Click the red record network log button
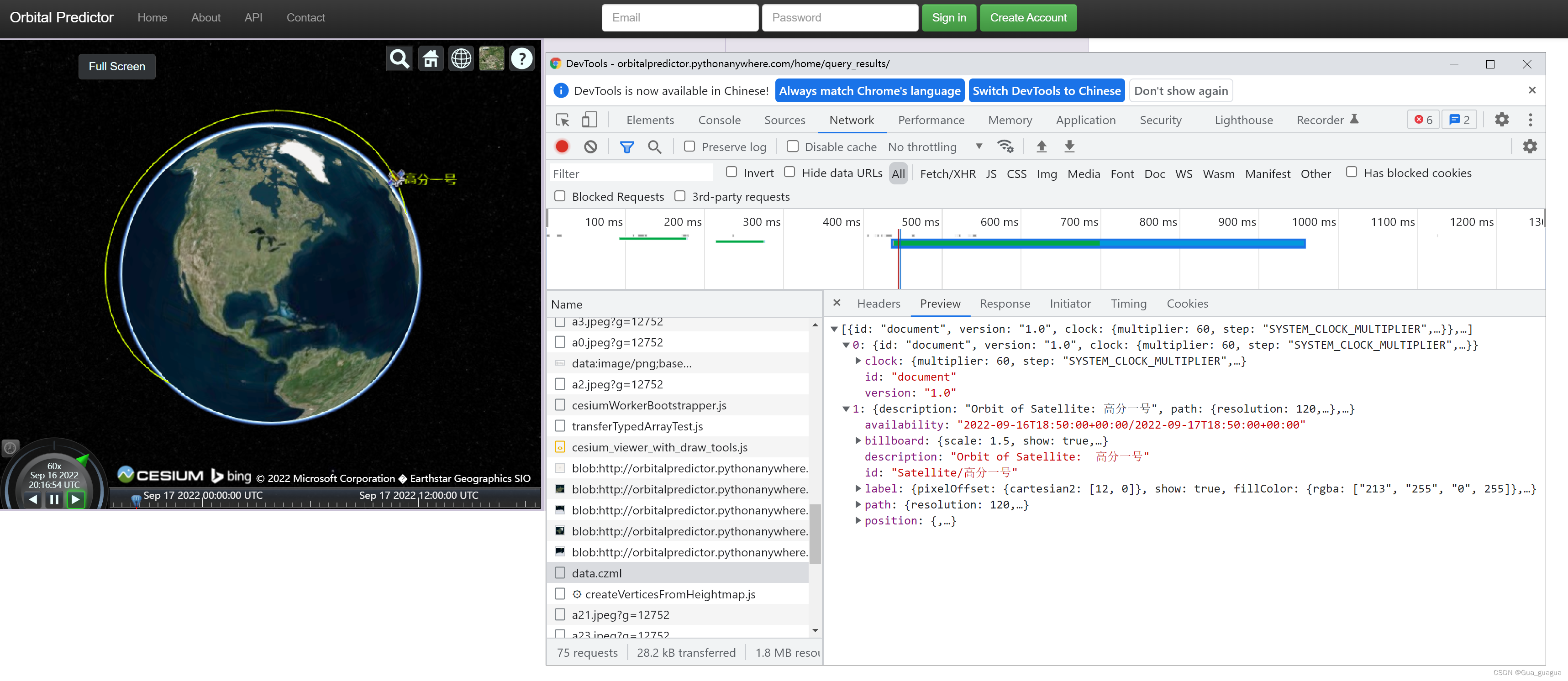 (x=562, y=147)
